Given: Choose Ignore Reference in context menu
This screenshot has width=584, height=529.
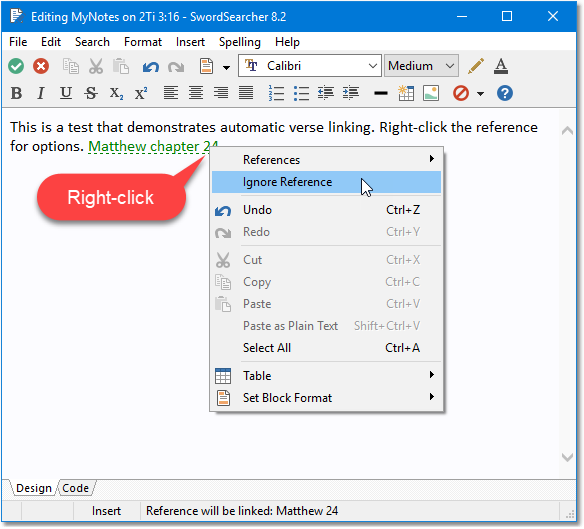Looking at the screenshot, I should click(x=326, y=182).
